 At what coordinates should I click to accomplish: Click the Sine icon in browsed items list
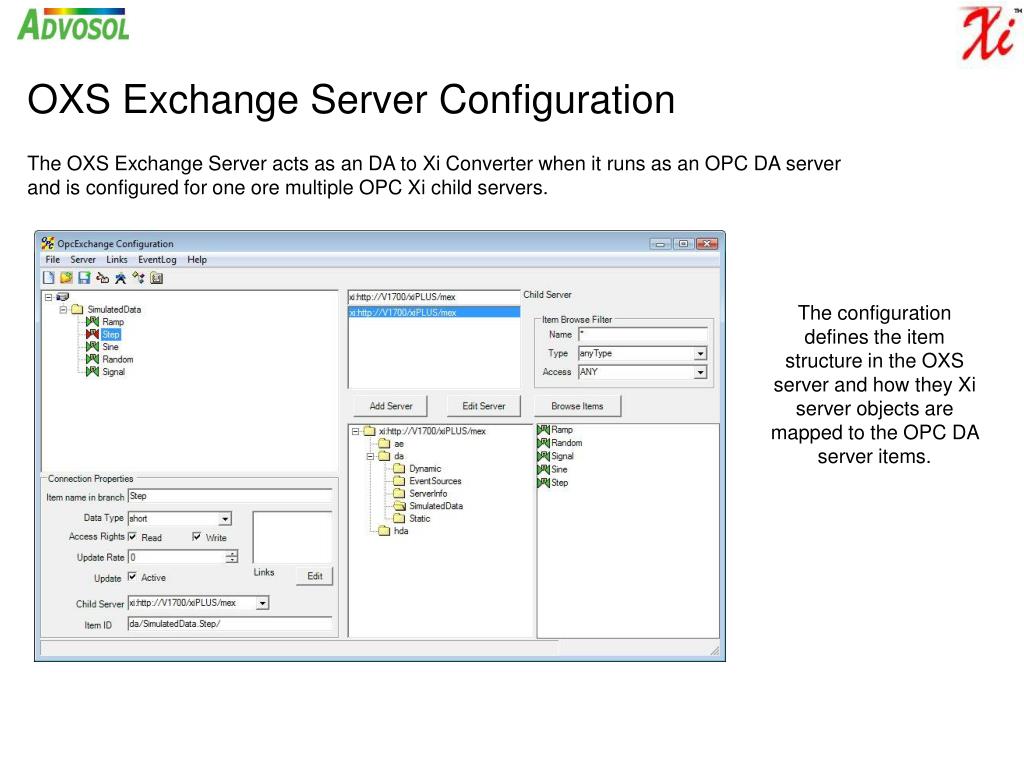coord(543,470)
